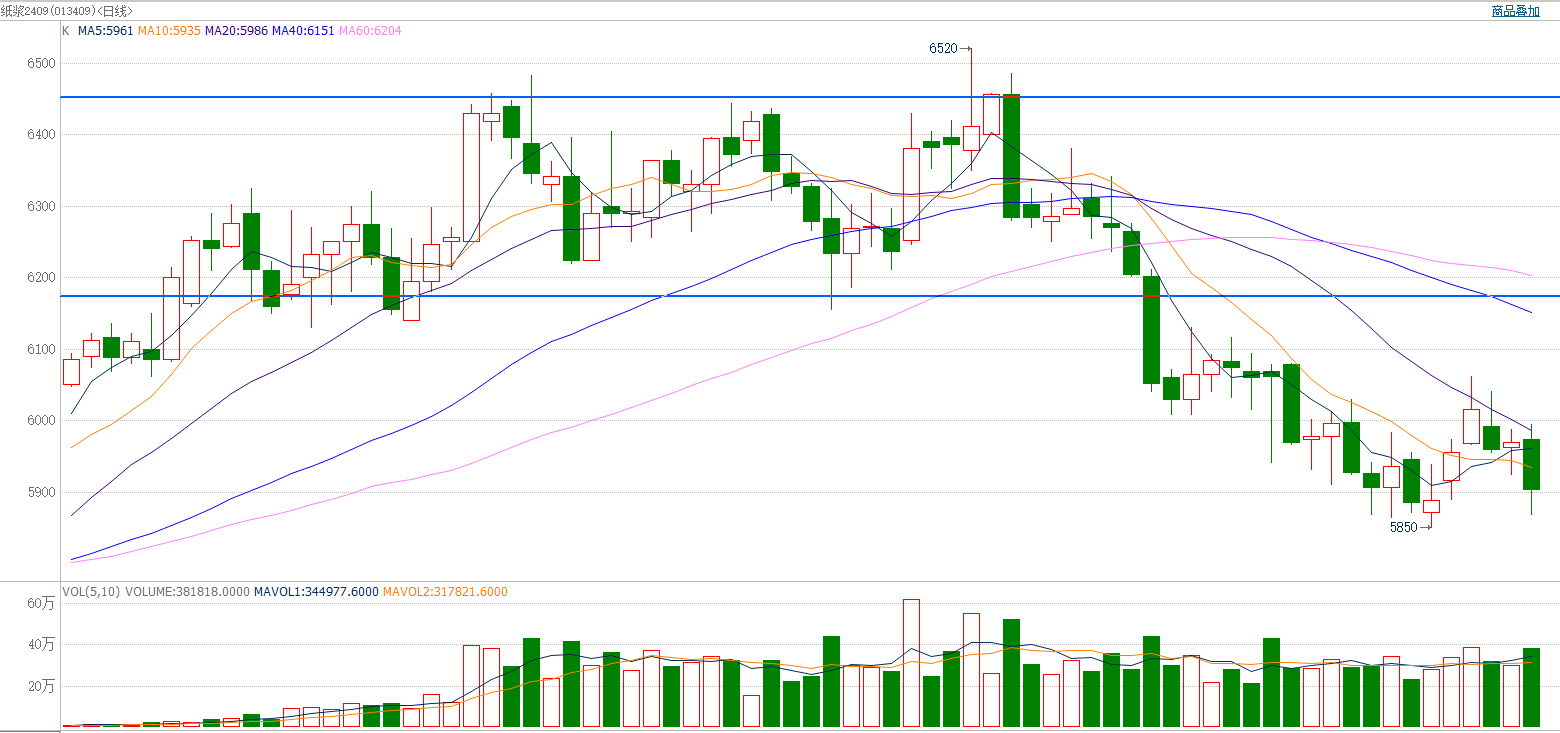Select the MA40:6151 indicator label
Image resolution: width=1560 pixels, height=733 pixels.
coord(303,31)
